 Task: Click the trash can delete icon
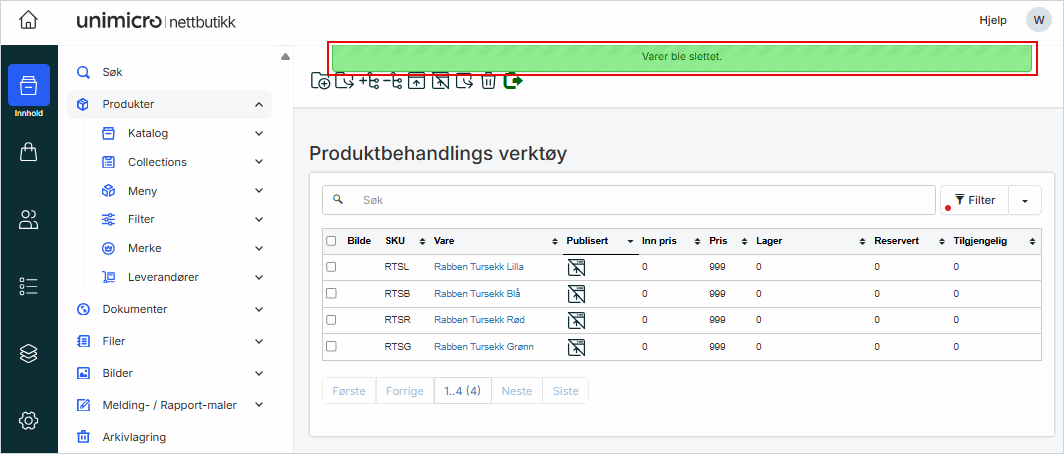(x=488, y=81)
